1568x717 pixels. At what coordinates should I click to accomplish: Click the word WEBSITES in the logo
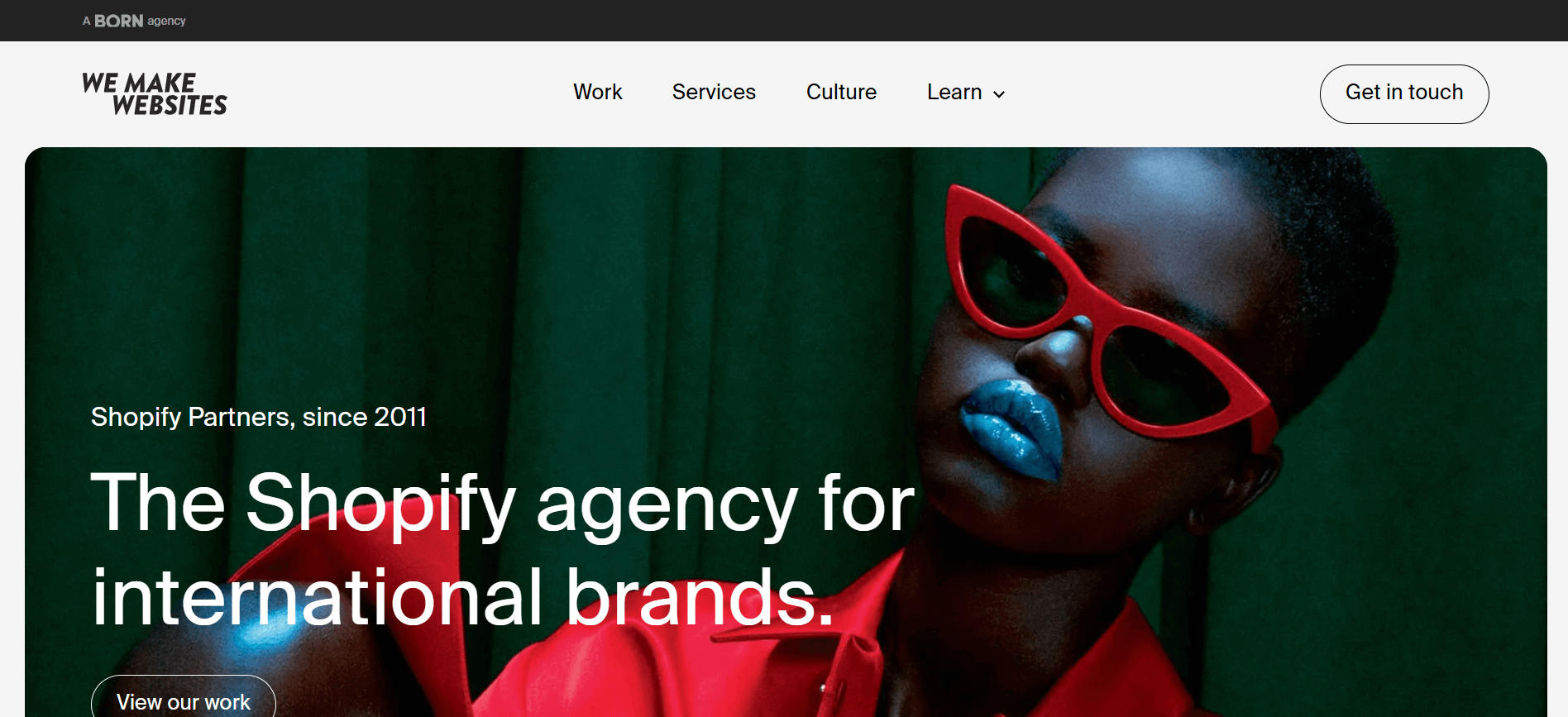point(170,106)
